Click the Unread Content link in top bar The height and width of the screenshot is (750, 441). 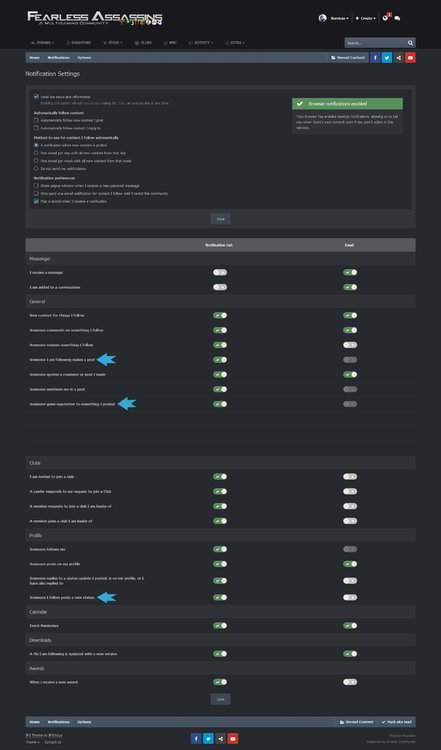pyautogui.click(x=347, y=57)
